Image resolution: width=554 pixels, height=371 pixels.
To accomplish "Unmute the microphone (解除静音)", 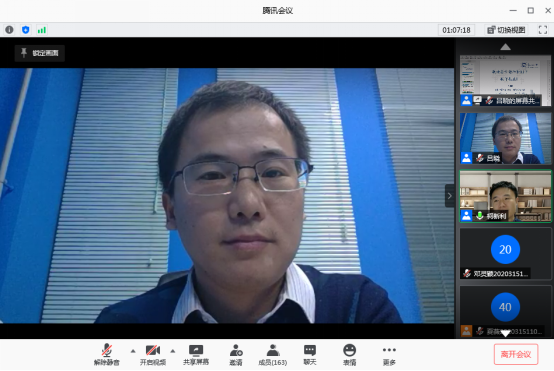I will 107,355.
